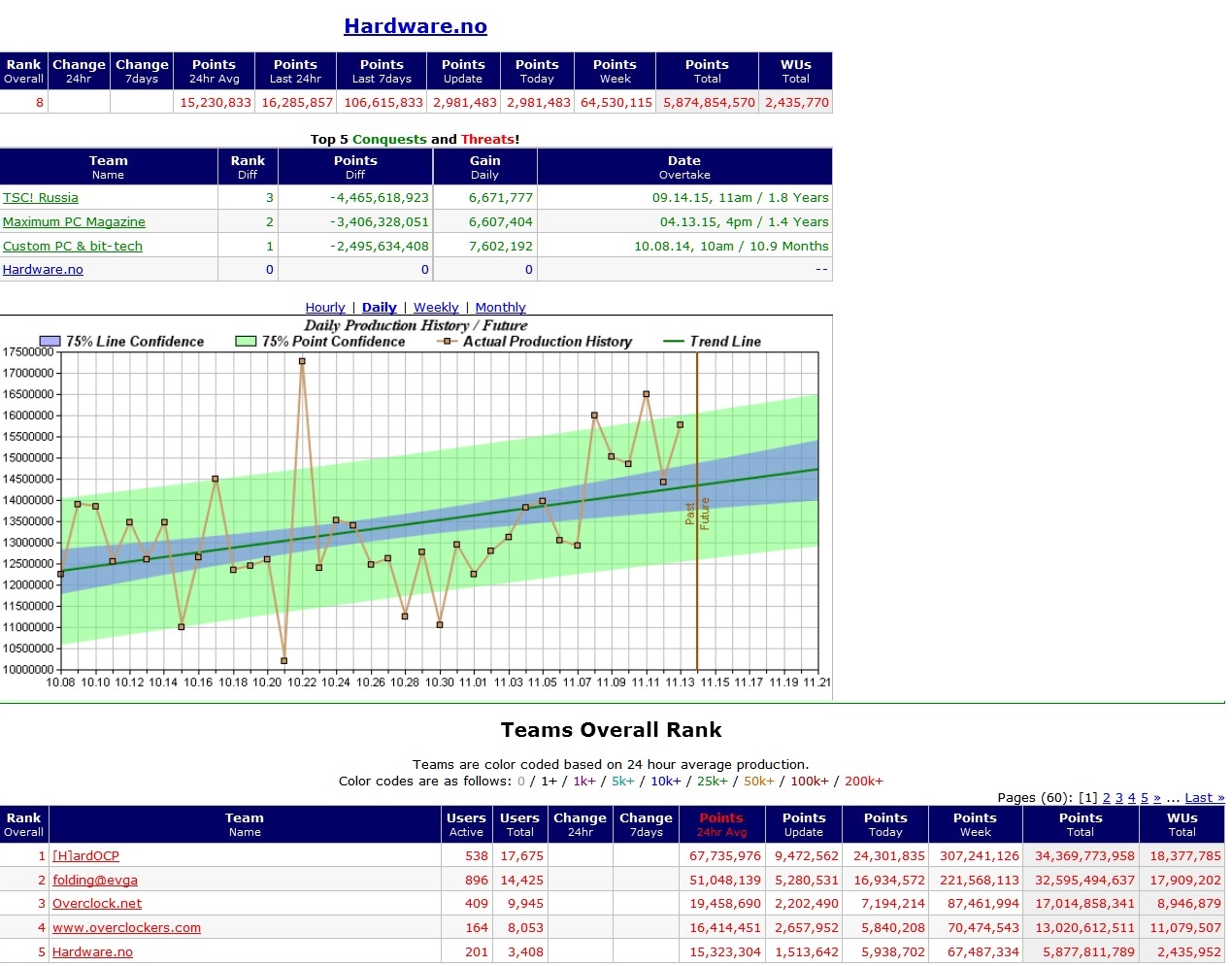This screenshot has height=966, width=1232.
Task: Click the Trend Line legend marker
Action: 674,341
